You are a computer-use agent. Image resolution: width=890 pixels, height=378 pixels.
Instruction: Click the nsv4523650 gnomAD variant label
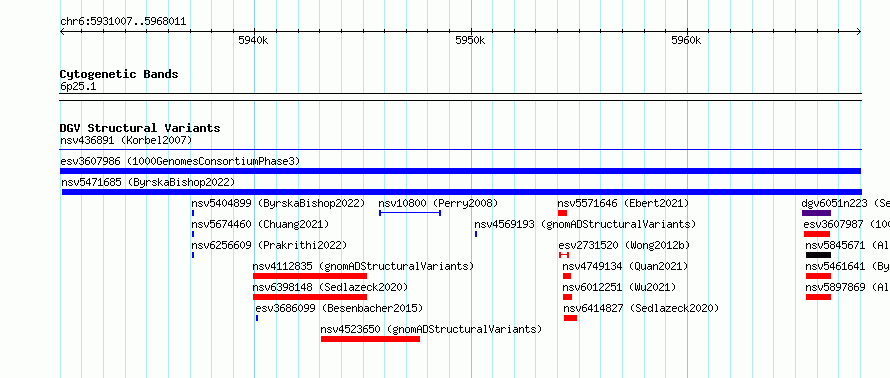431,329
